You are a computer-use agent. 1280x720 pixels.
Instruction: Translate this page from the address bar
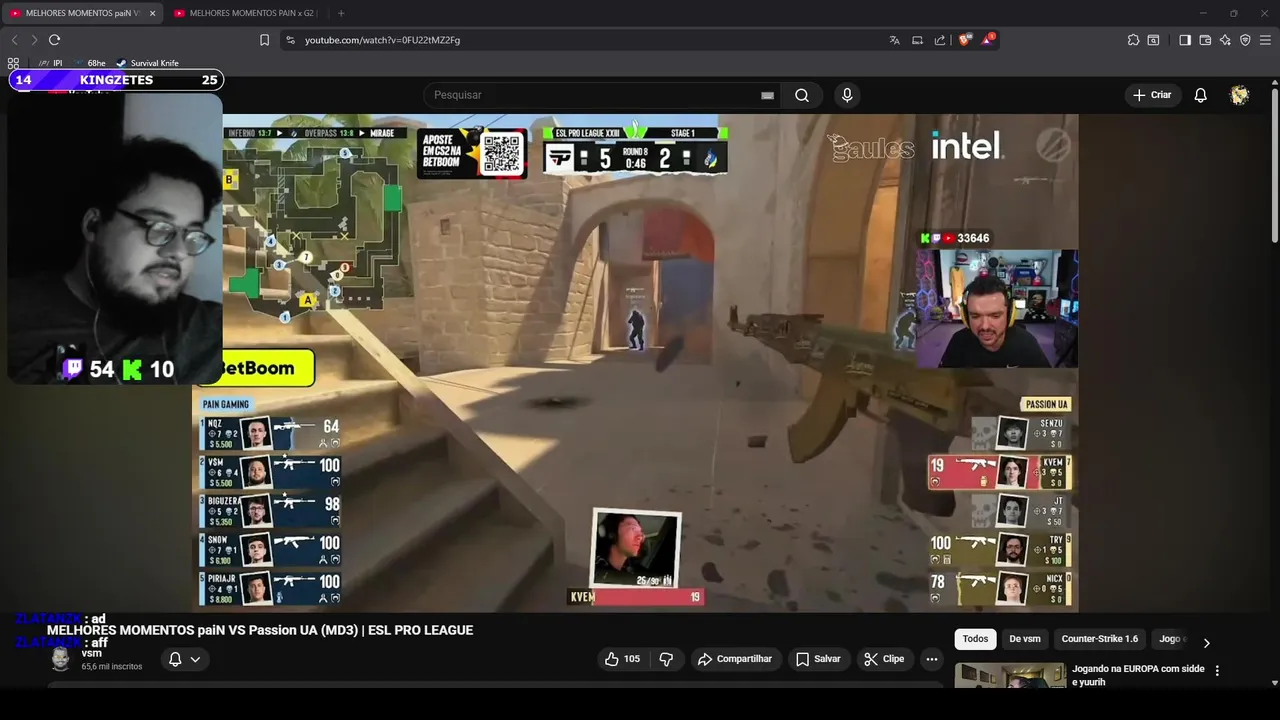pyautogui.click(x=894, y=40)
